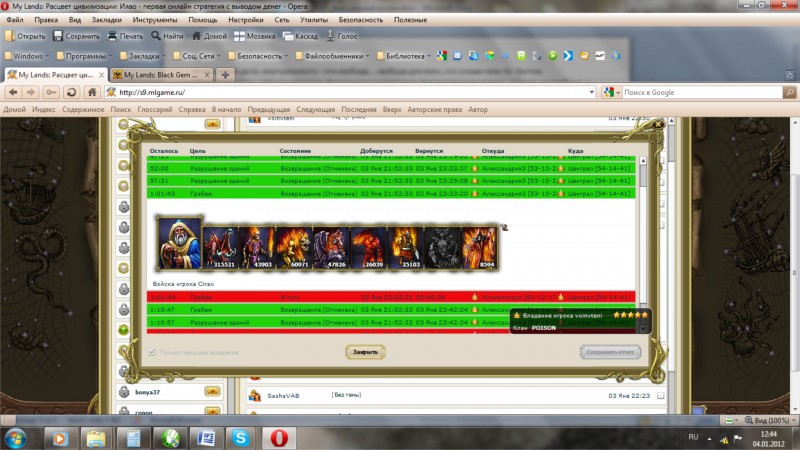Open the Инструменты menu

pos(155,20)
